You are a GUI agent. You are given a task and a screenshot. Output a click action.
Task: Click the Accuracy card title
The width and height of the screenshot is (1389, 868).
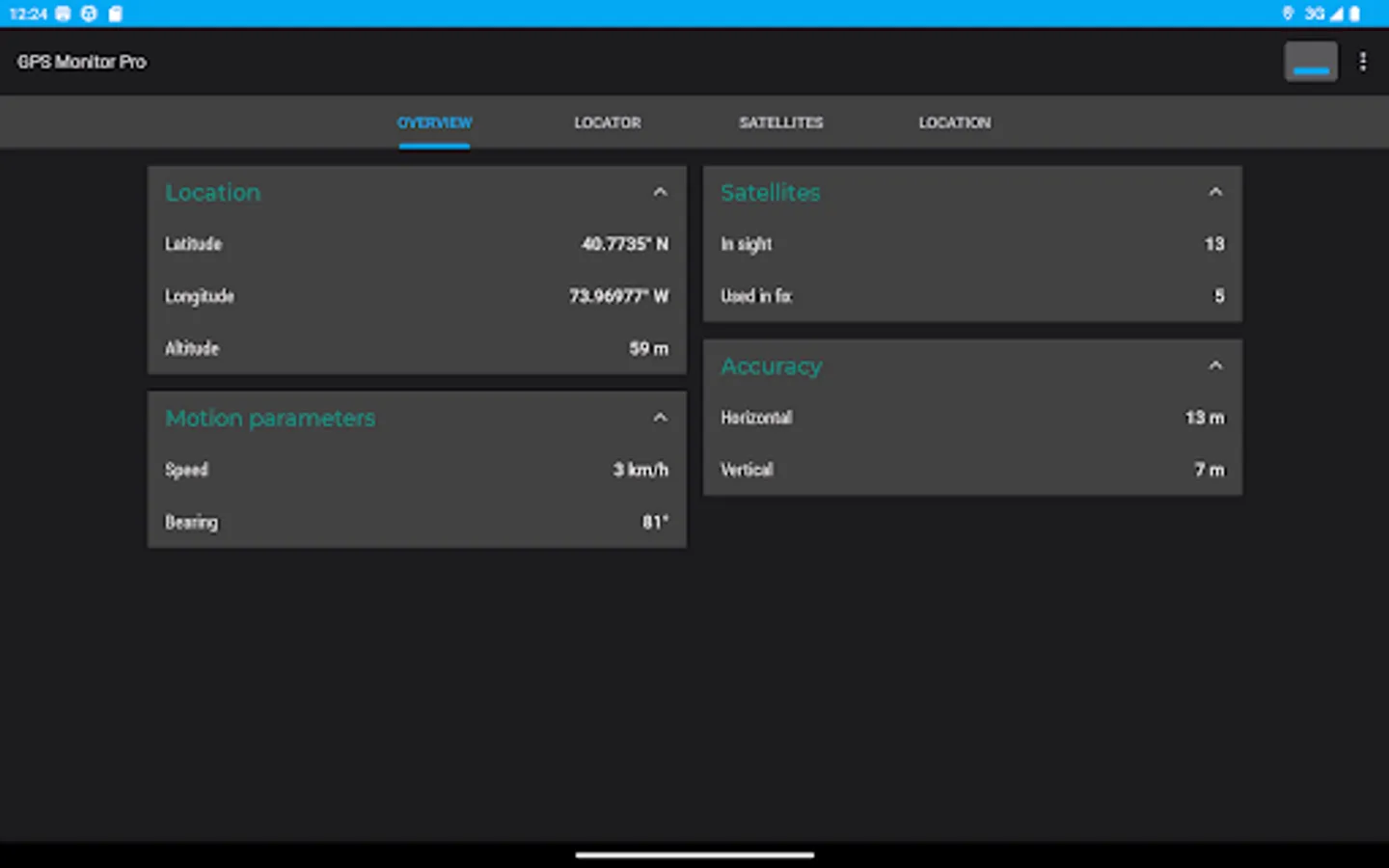tap(772, 366)
